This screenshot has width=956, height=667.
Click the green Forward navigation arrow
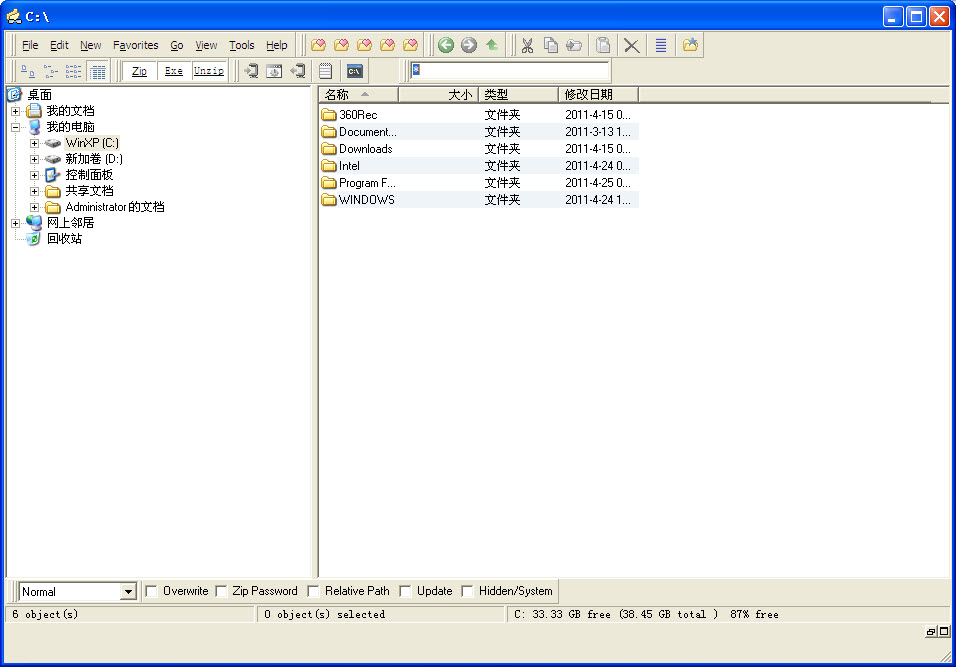point(469,45)
